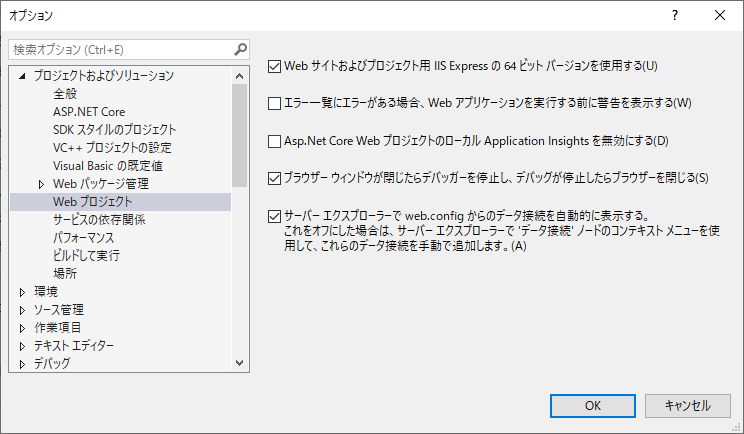Uncheck stop debugger when browser closes
The width and height of the screenshot is (744, 434).
(276, 179)
